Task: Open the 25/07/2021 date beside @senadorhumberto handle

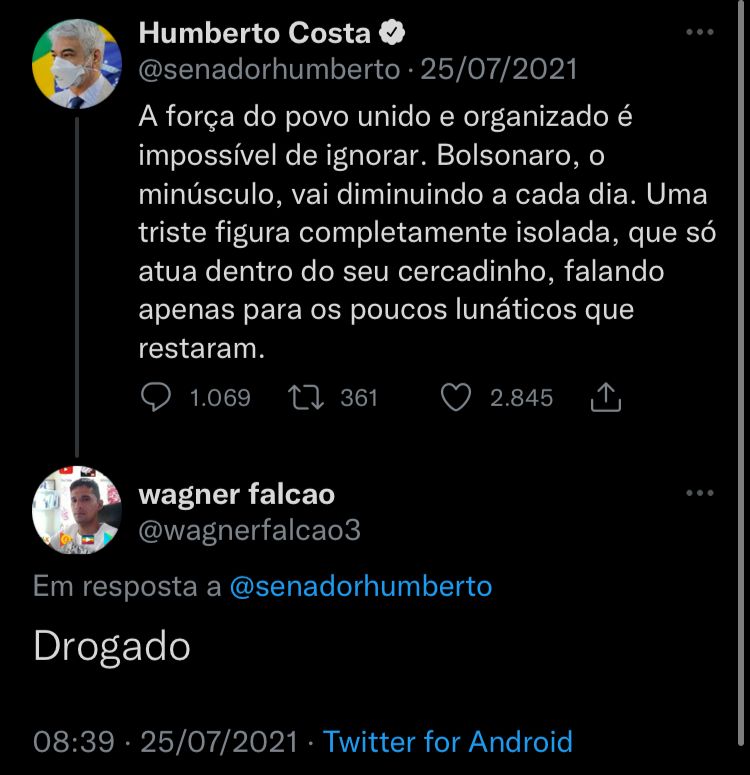Action: click(x=498, y=70)
